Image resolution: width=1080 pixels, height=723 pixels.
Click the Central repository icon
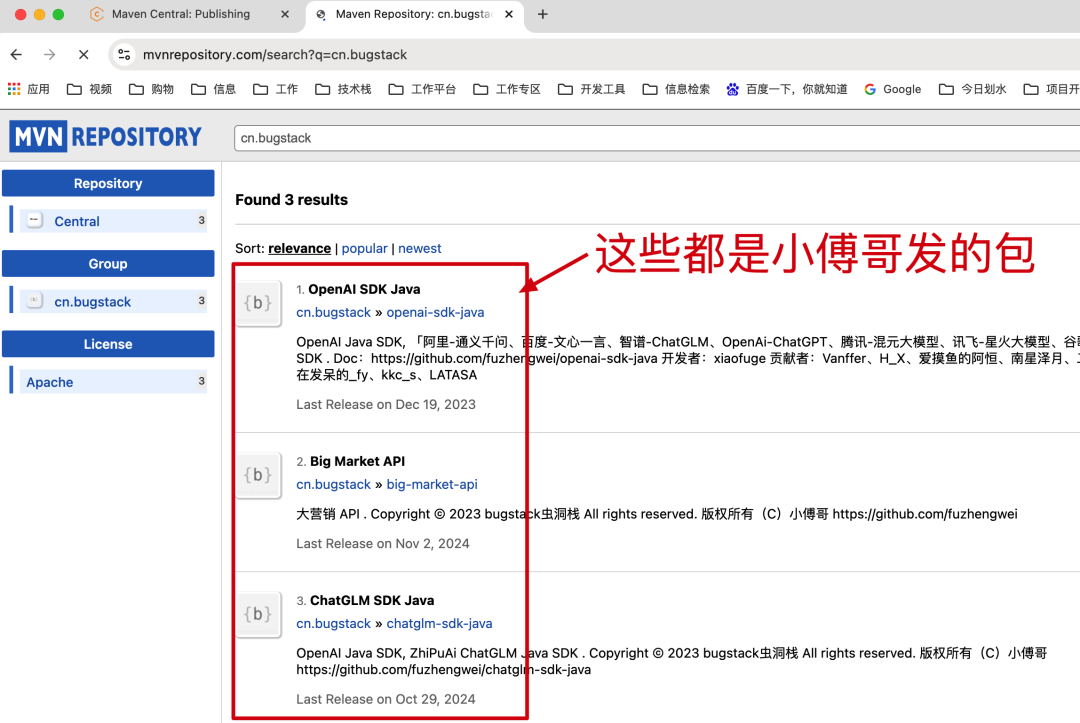pyautogui.click(x=34, y=220)
